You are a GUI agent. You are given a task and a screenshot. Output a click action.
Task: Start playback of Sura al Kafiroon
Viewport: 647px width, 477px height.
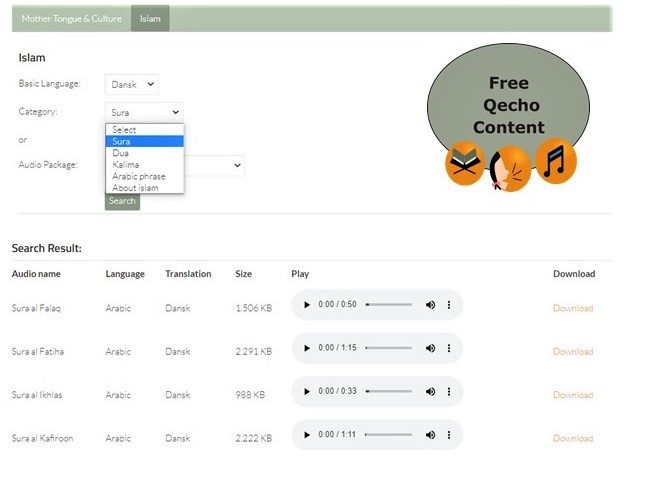coord(306,434)
